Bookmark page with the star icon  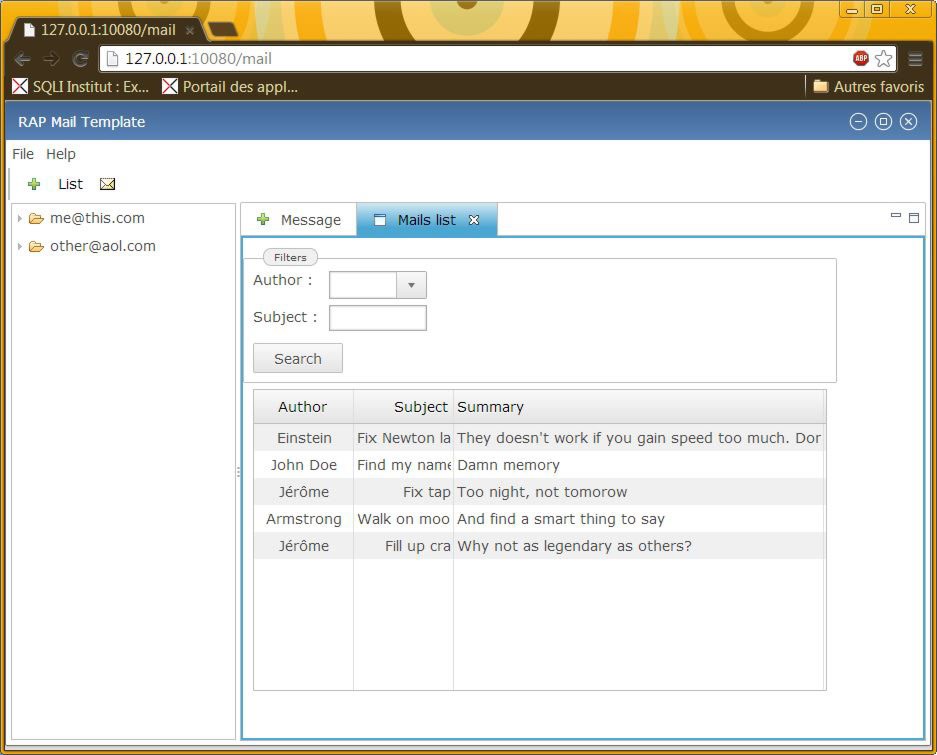[x=883, y=59]
